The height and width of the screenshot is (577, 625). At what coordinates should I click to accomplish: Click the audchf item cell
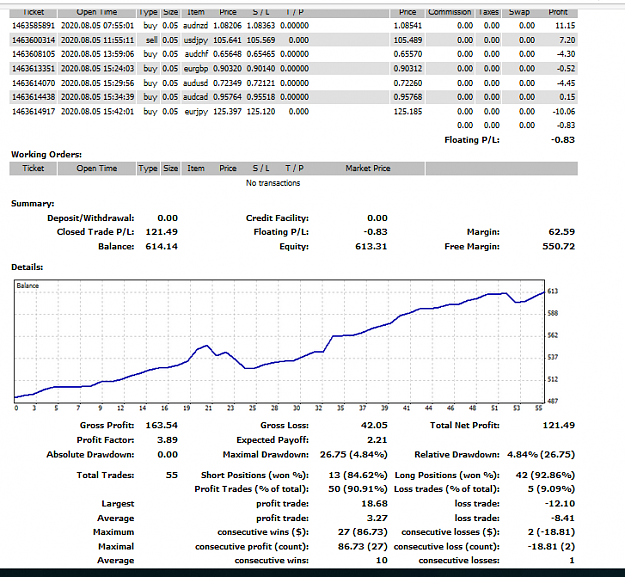[196, 54]
